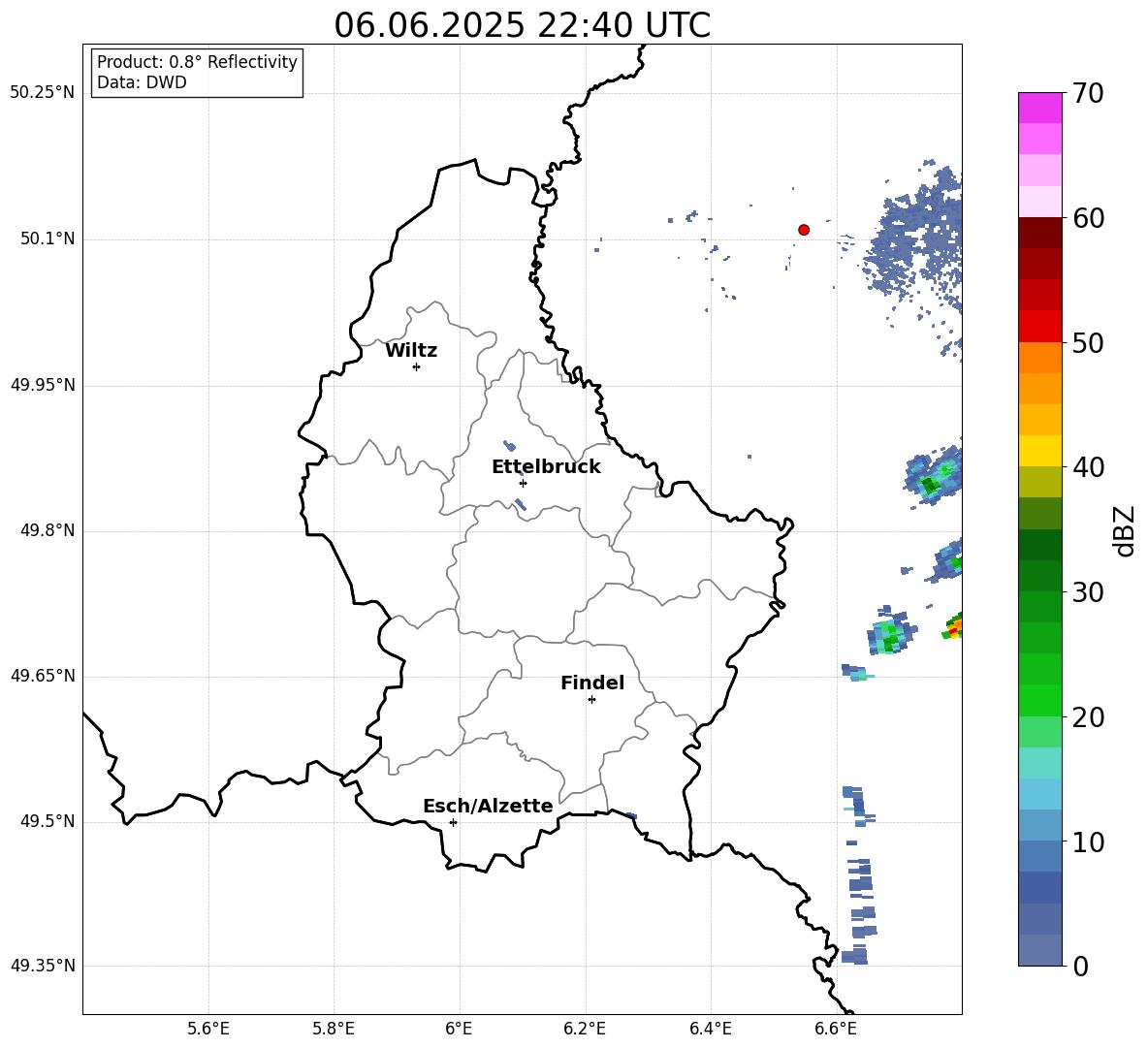The width and height of the screenshot is (1148, 1048).
Task: Click the Ettelbruck station cross marker
Action: (x=523, y=483)
